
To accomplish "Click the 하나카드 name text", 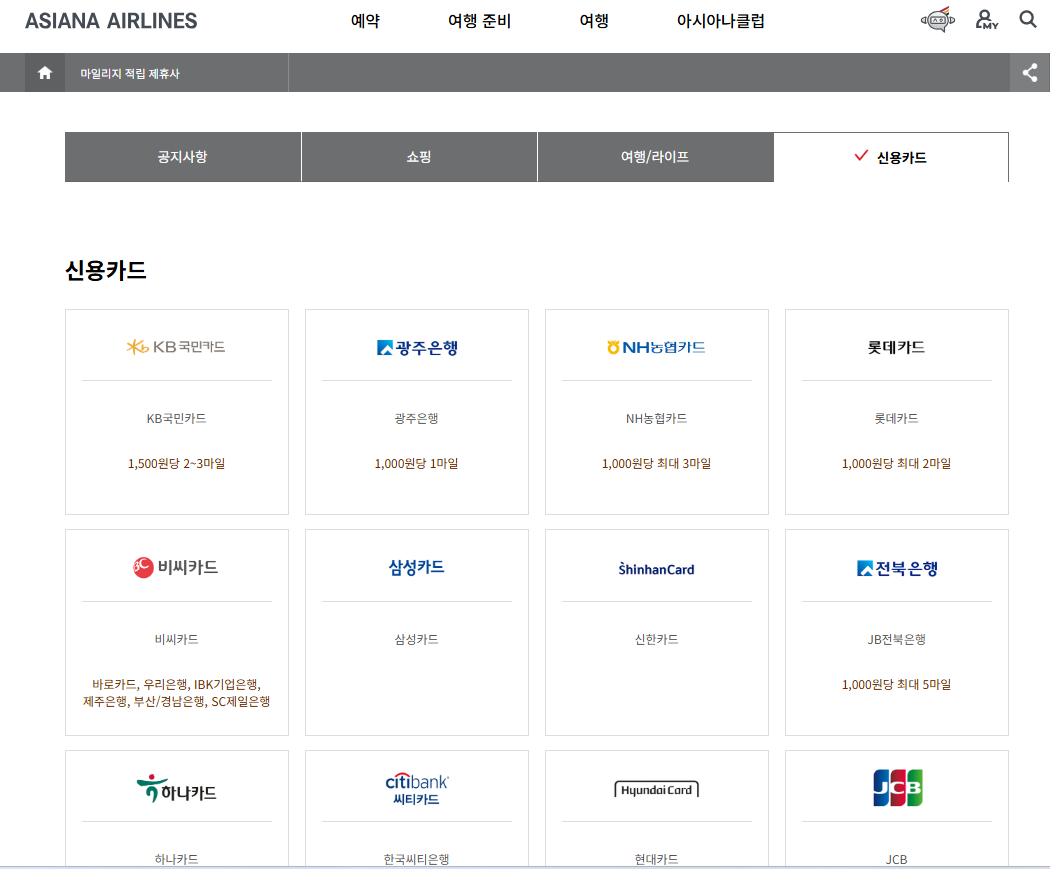I will [x=176, y=859].
